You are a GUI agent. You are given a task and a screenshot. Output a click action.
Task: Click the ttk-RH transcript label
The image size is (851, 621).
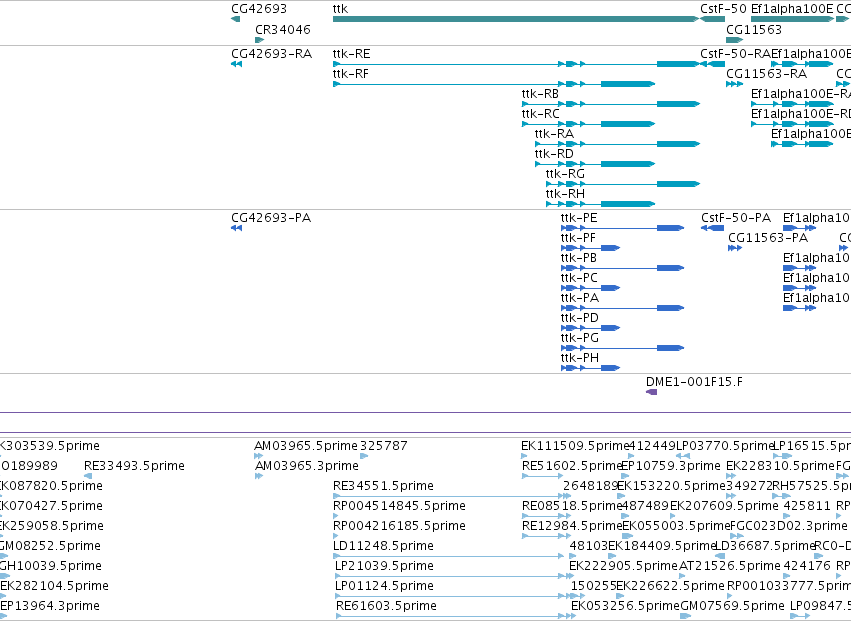click(x=566, y=194)
